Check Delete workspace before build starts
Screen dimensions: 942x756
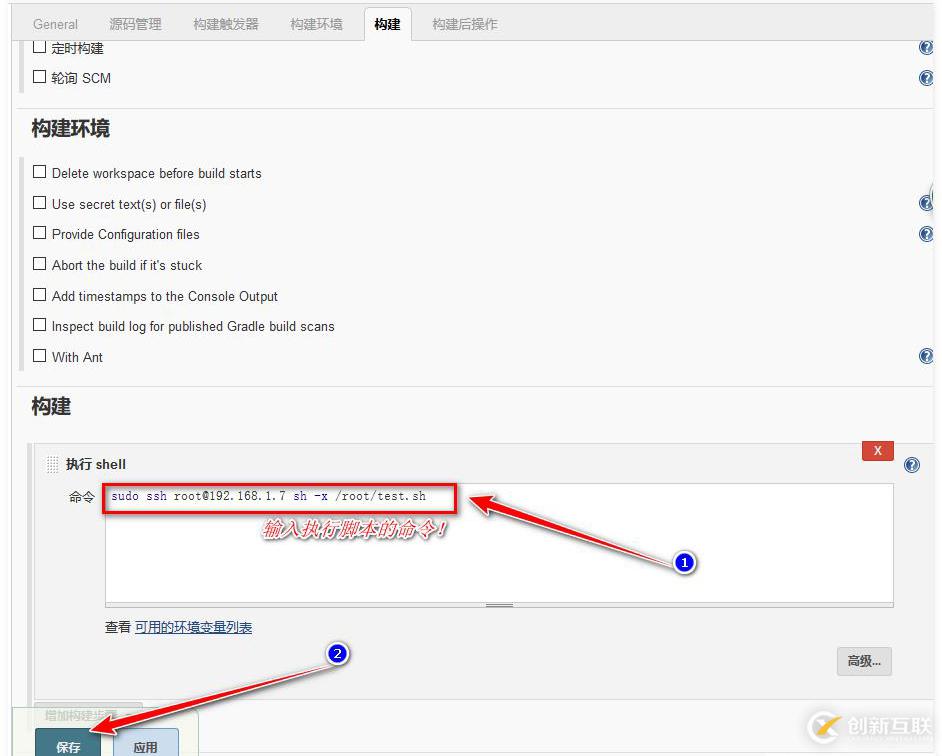point(39,172)
